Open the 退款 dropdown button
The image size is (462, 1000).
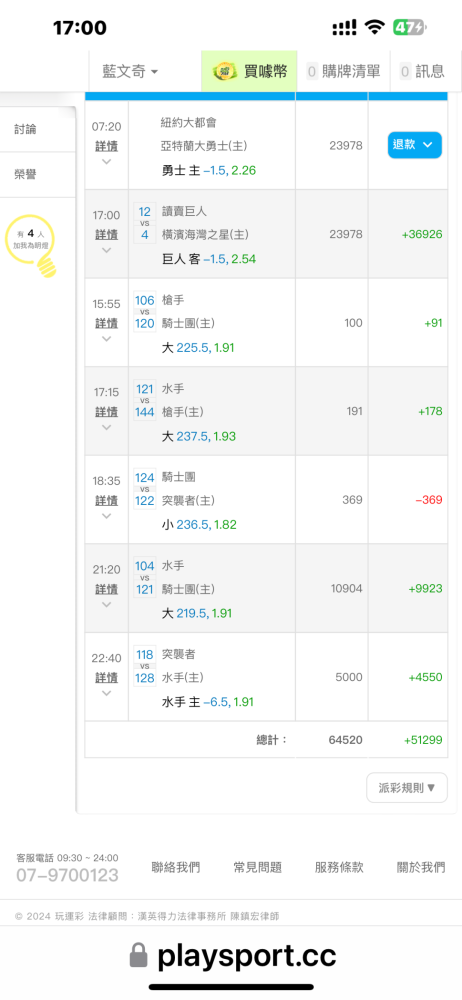(415, 145)
